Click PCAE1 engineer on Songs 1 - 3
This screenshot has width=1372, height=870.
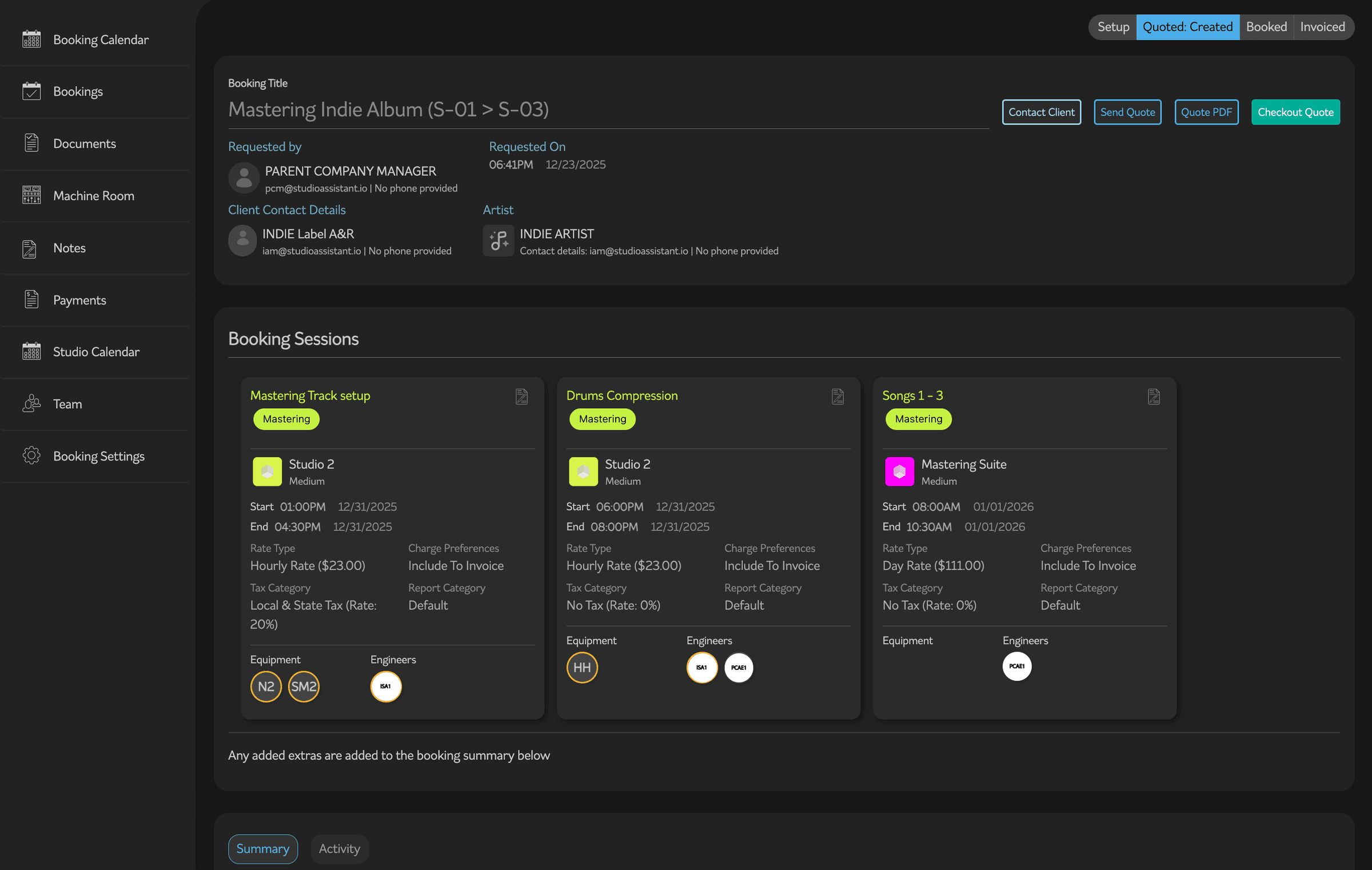coord(1017,666)
